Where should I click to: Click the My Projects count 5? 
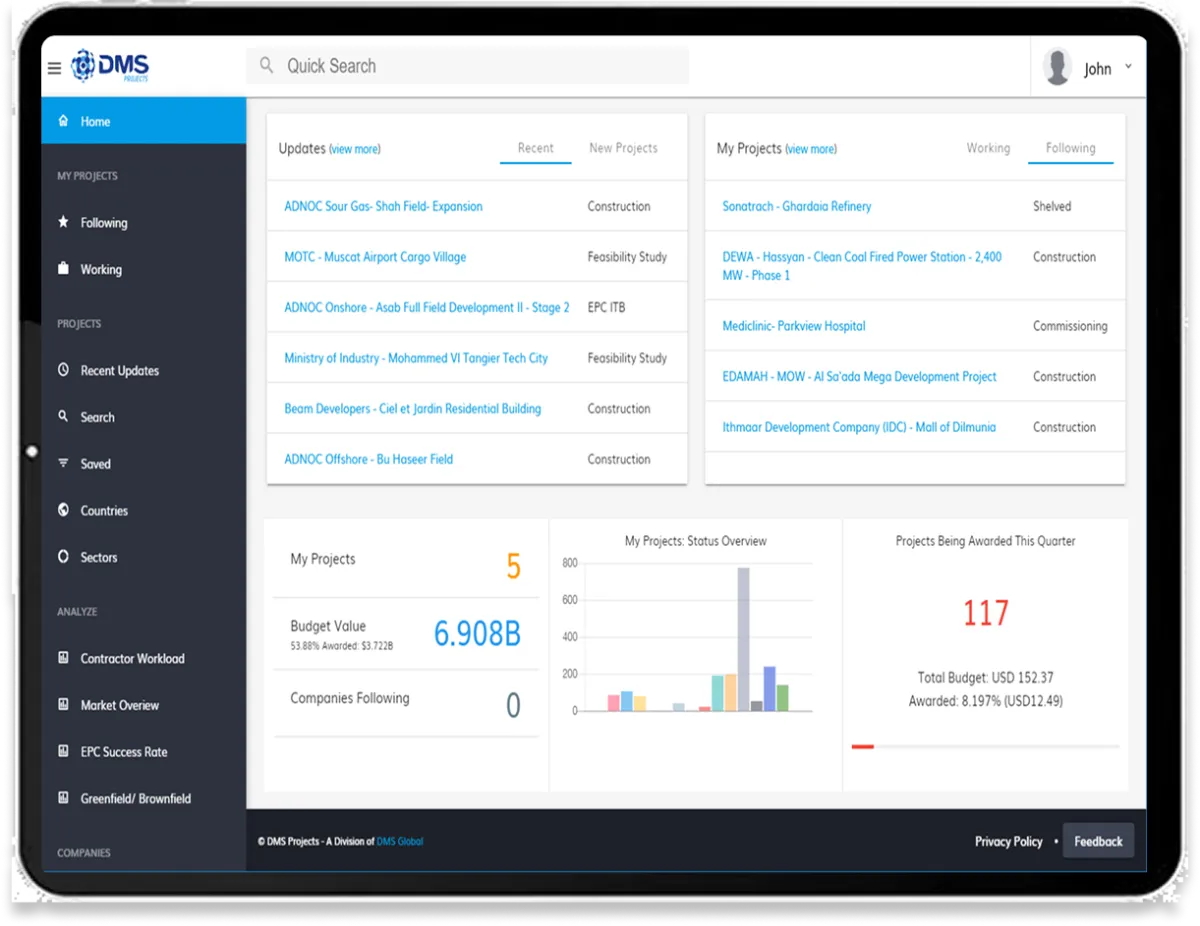coord(513,567)
